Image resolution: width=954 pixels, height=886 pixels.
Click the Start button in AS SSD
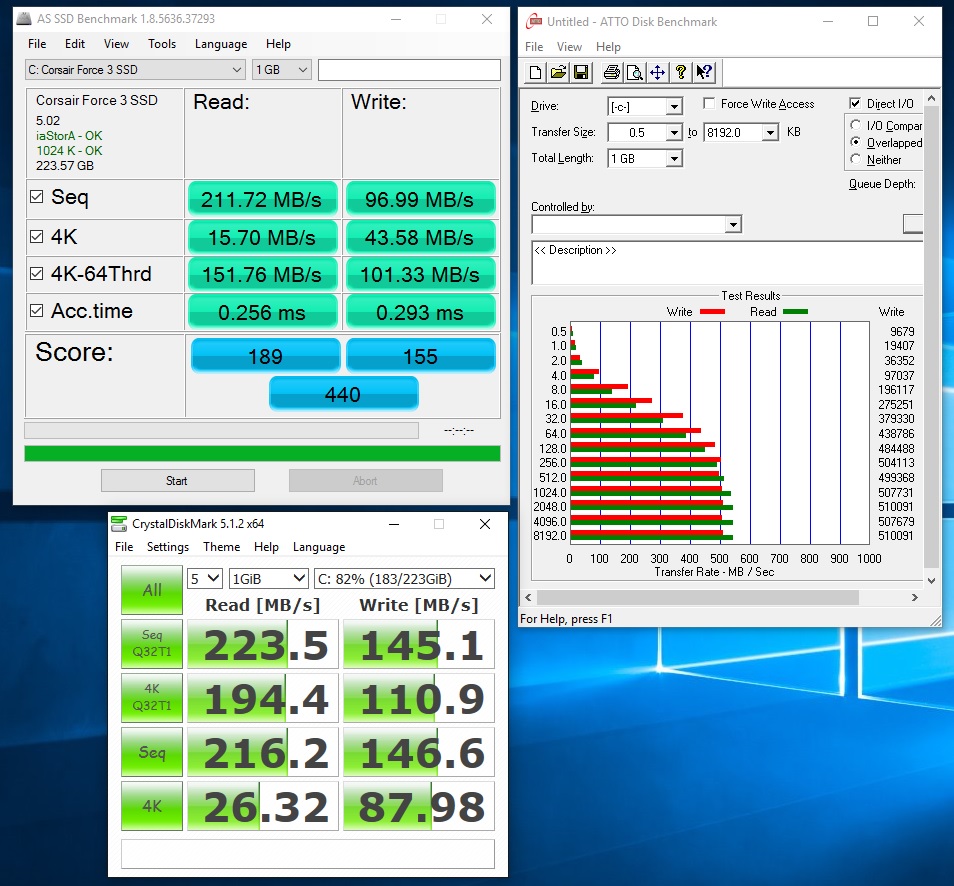(x=178, y=481)
